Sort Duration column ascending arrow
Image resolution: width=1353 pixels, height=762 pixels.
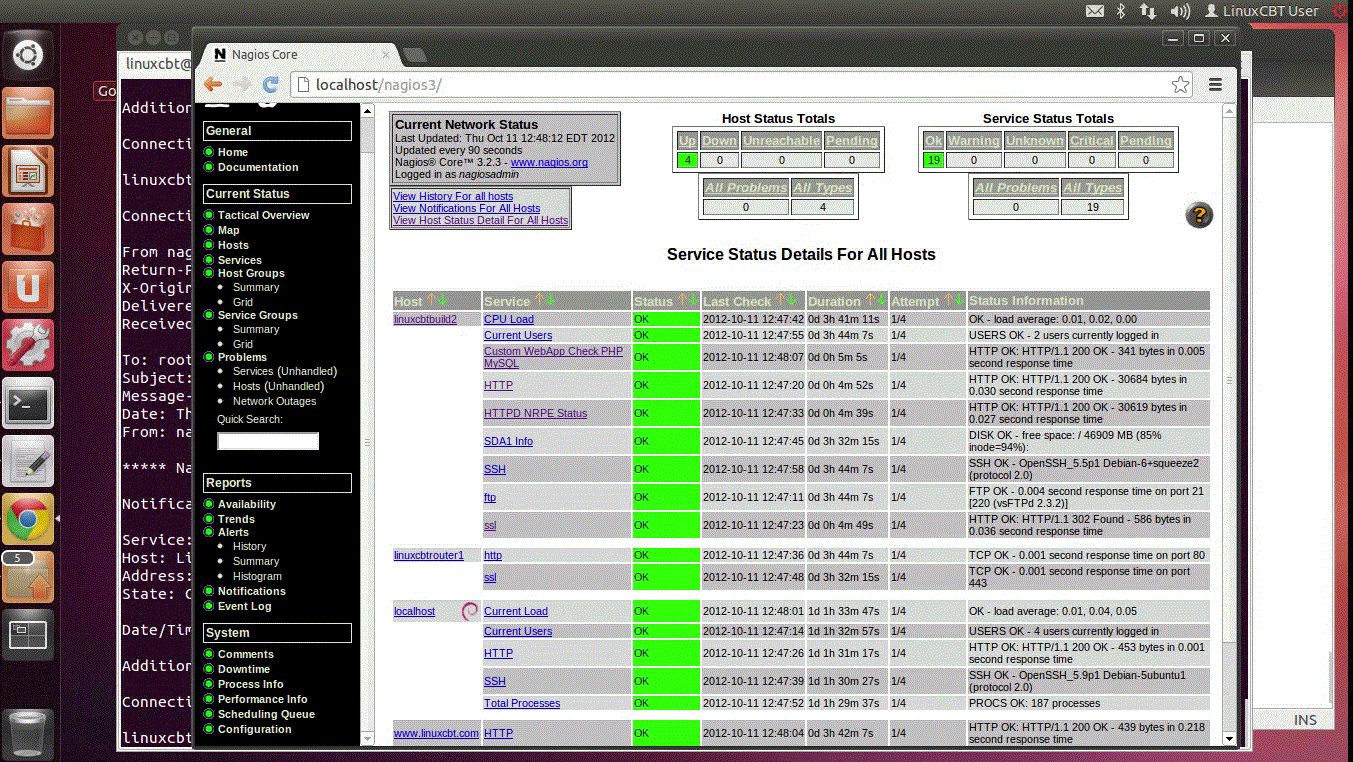[x=868, y=300]
